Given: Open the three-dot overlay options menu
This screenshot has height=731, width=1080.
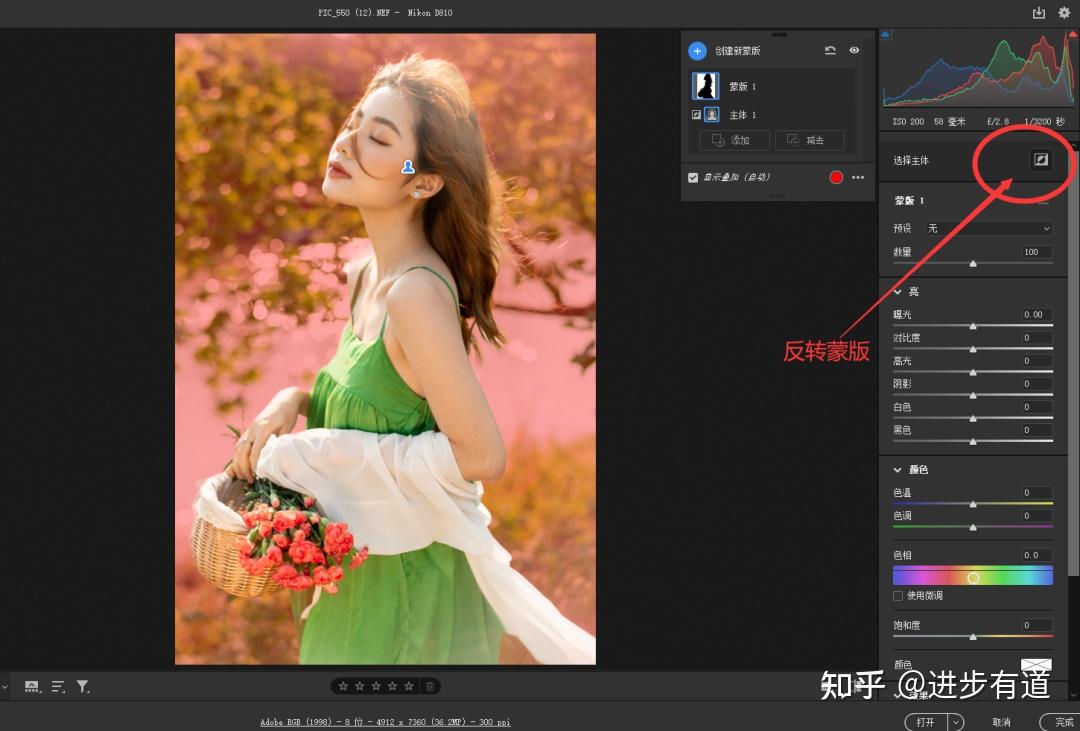Looking at the screenshot, I should [858, 178].
